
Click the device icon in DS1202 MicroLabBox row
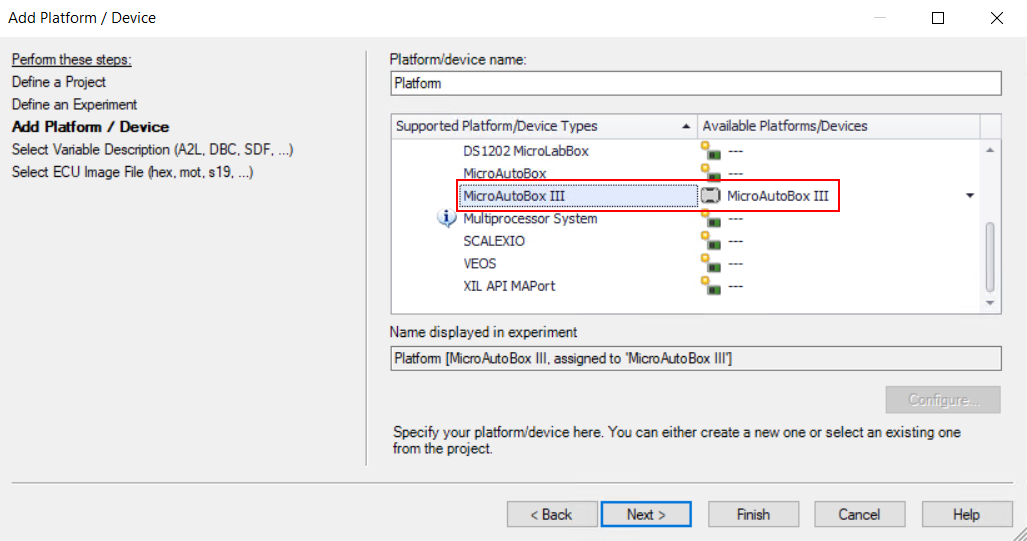[x=710, y=152]
